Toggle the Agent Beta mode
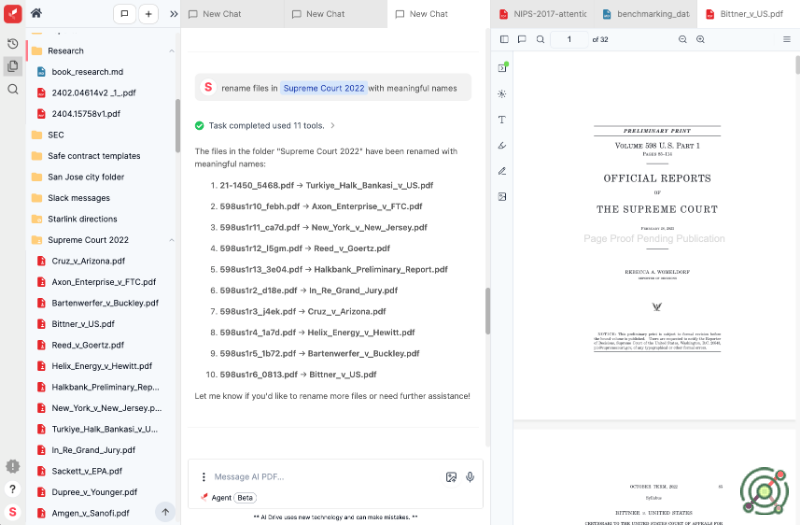 [228, 497]
